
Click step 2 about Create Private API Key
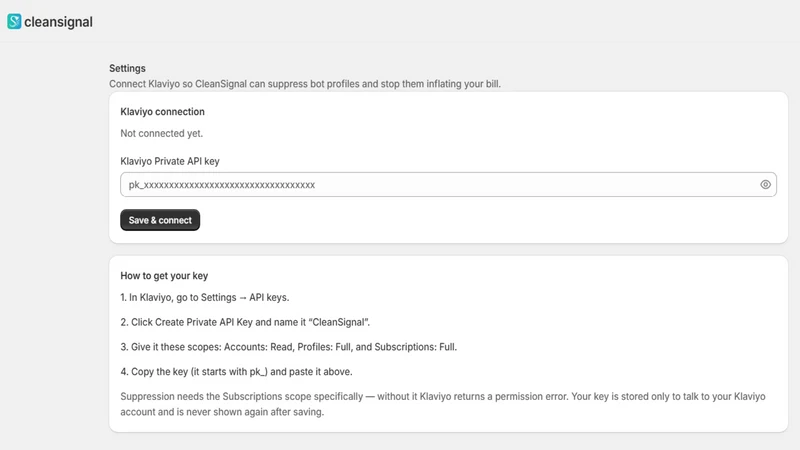pos(245,322)
